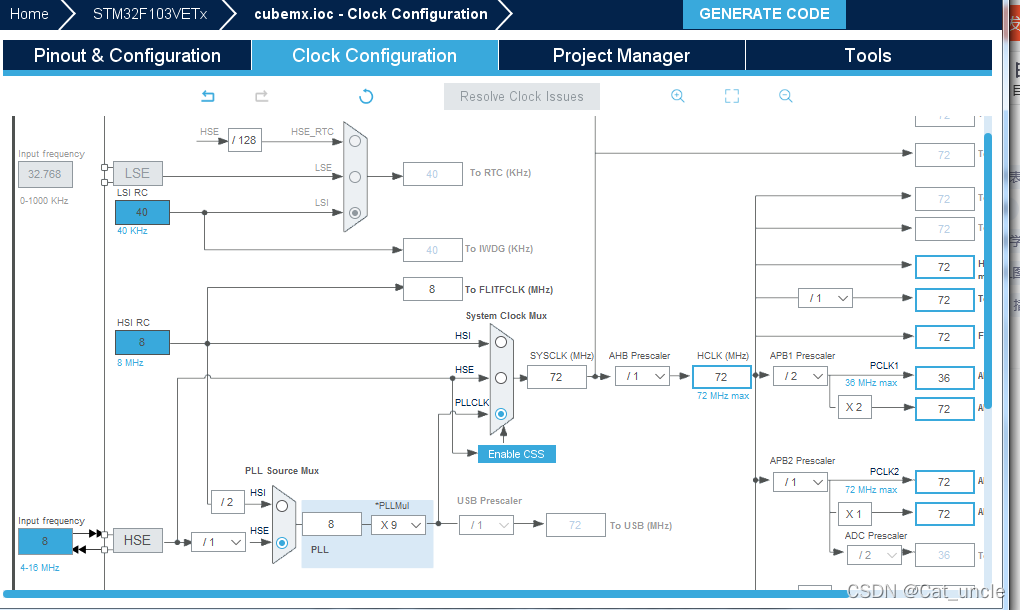Select PLLCLK in System Clock Mux
The image size is (1020, 610).
[x=501, y=414]
